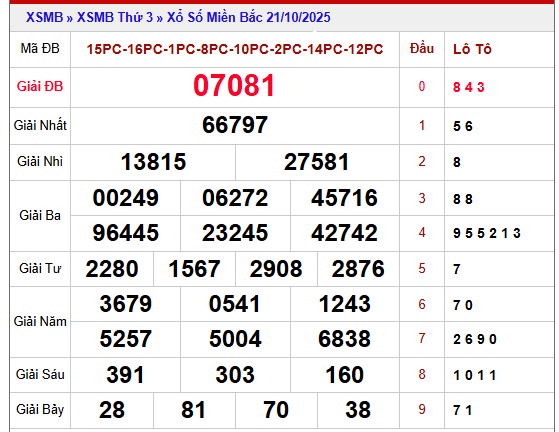Click Lô Tô values 8 4 3
559x432 pixels.
(x=468, y=87)
